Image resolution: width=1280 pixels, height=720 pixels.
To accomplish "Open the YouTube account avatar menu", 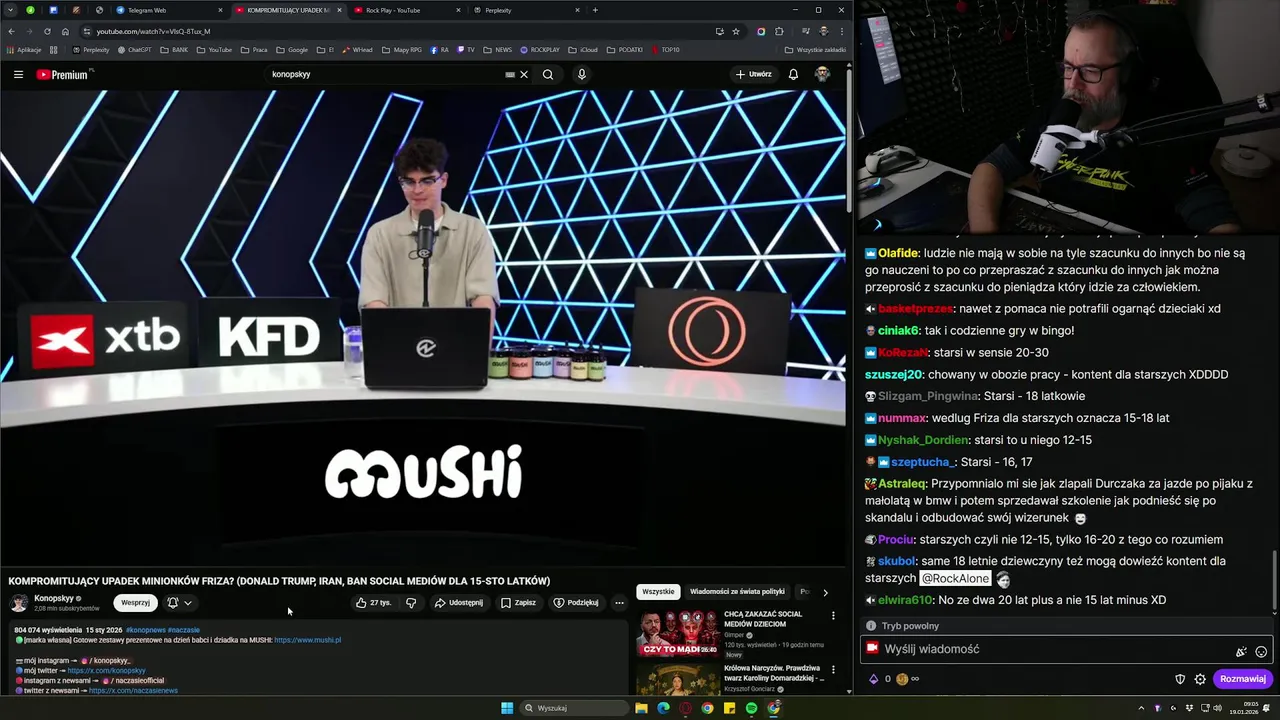I will coord(822,74).
